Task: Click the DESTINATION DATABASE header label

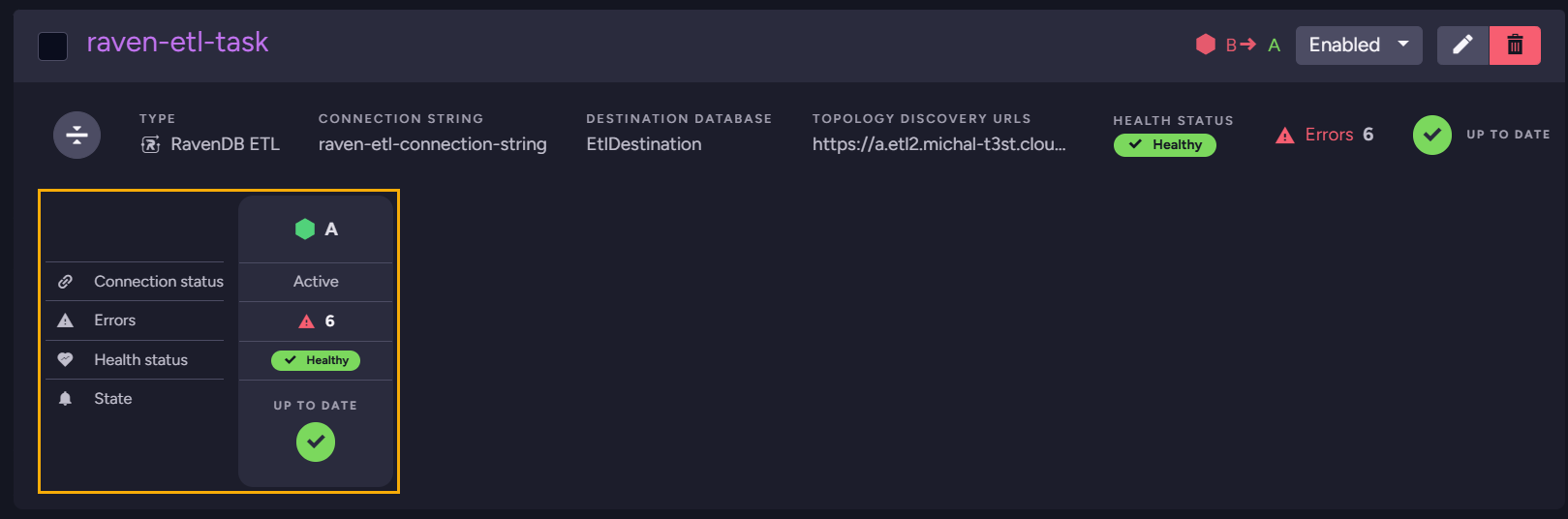Action: point(679,119)
